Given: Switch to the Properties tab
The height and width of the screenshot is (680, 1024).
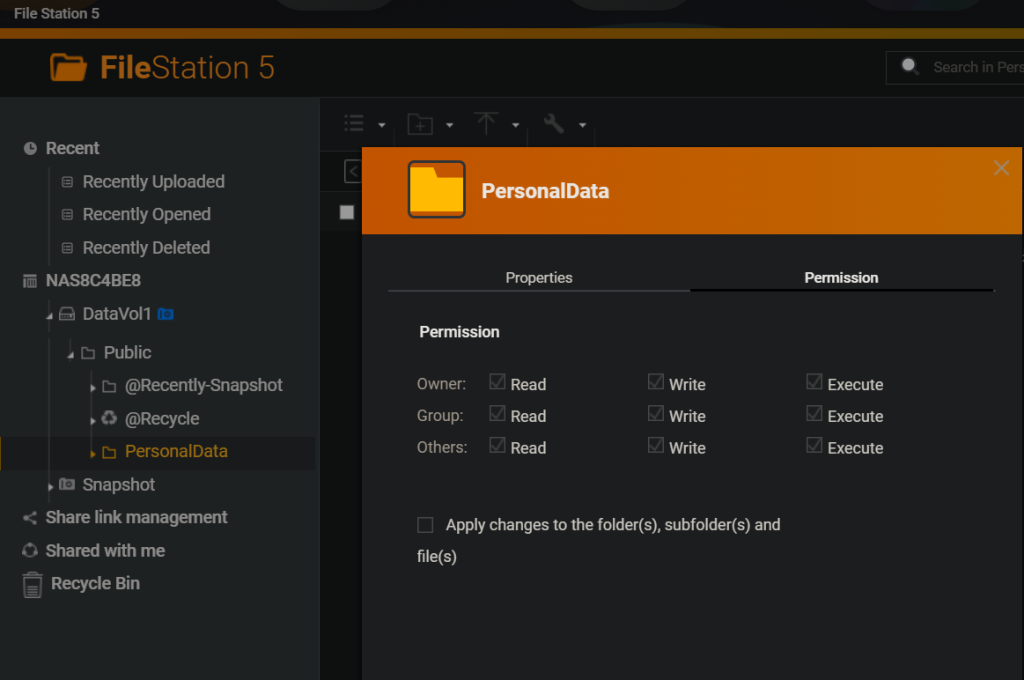Looking at the screenshot, I should [x=538, y=278].
